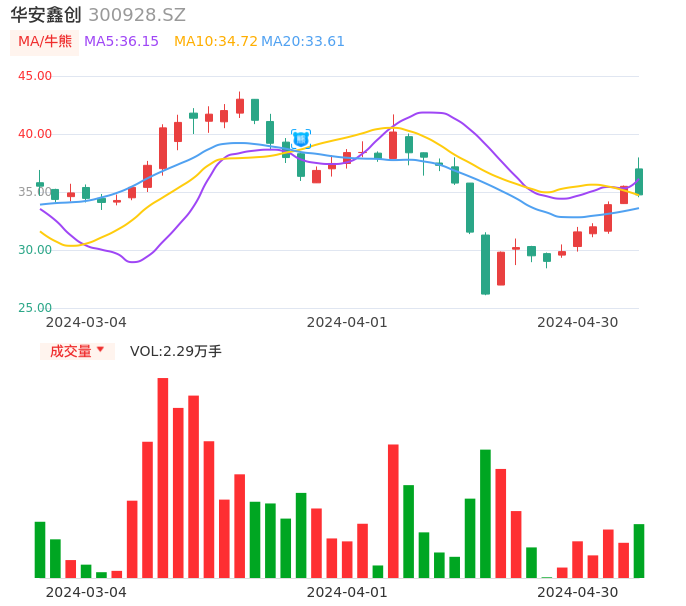Screen dimensions: 686x606
Task: Click the MA5:36.15 legend value
Action: pos(121,42)
